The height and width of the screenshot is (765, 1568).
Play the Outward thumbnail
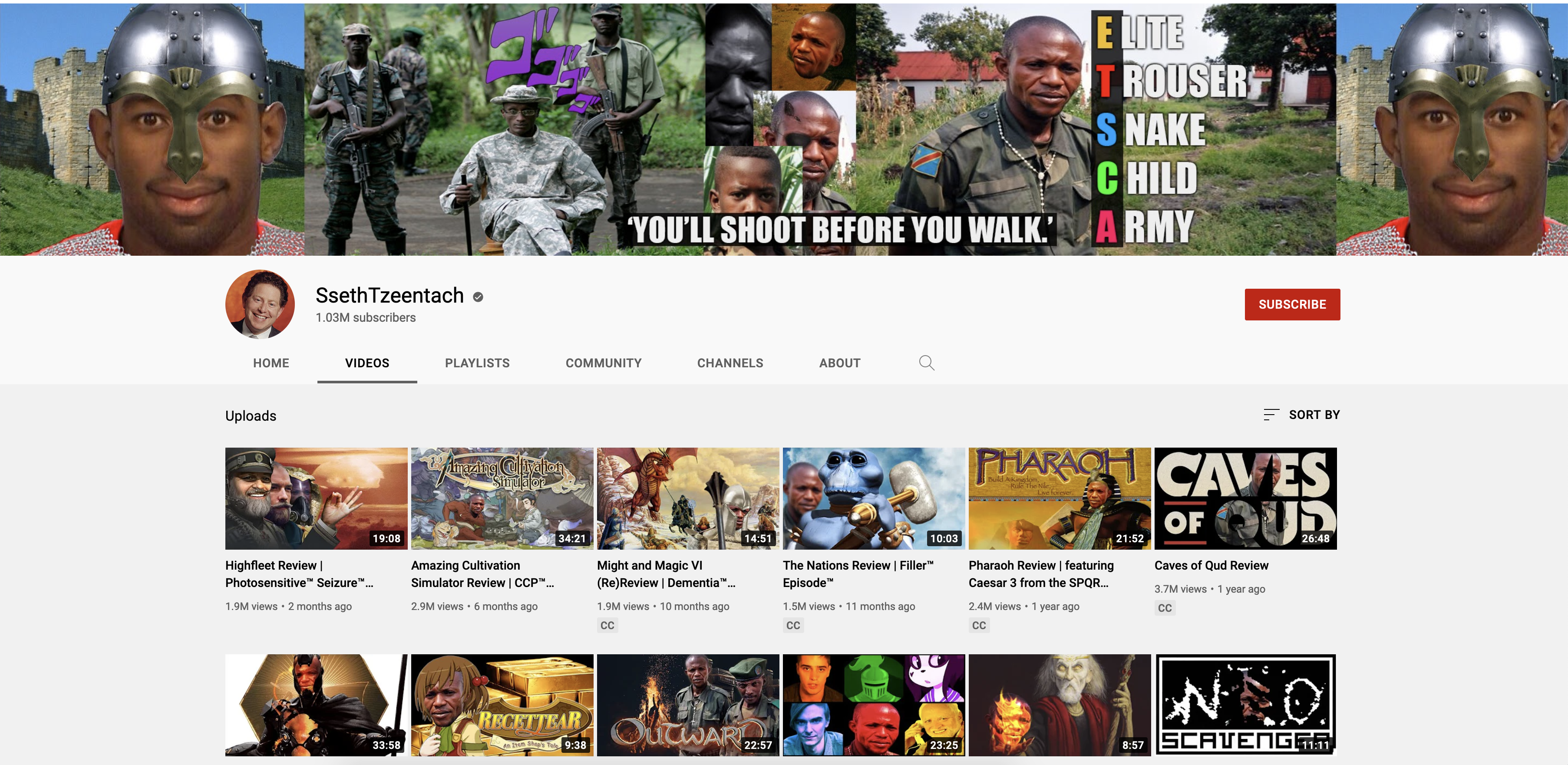coord(688,705)
